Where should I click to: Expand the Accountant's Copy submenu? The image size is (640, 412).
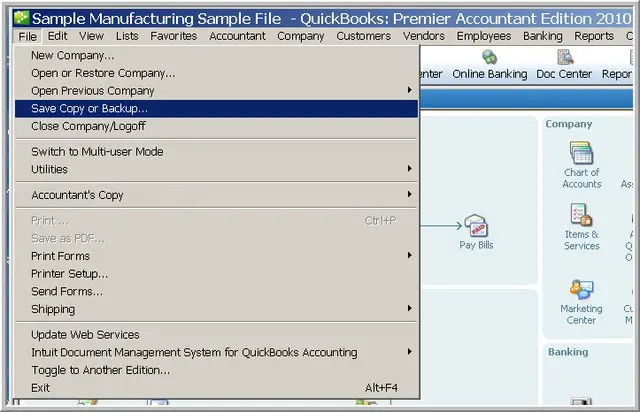tap(216, 195)
